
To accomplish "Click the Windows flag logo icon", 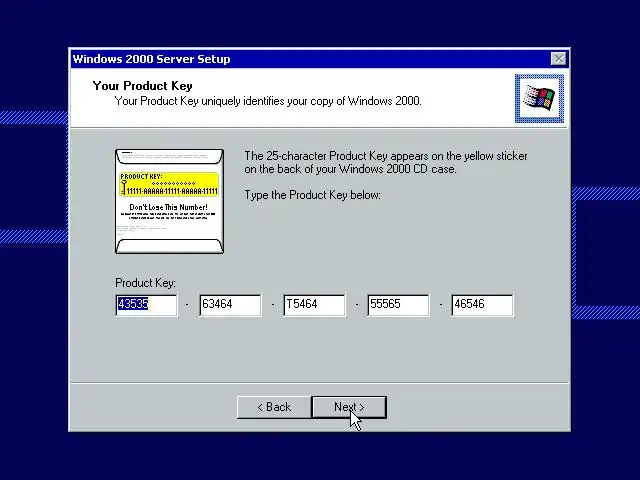I will pos(539,98).
